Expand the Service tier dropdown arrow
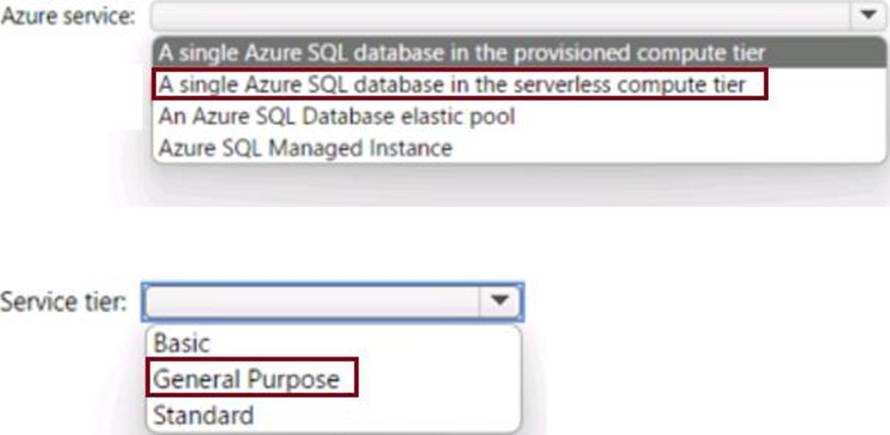 (x=499, y=302)
